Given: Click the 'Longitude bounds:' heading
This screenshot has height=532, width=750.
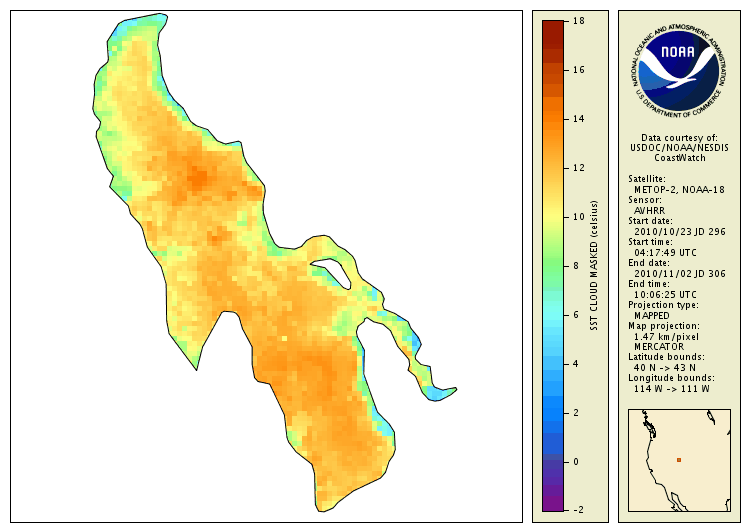Looking at the screenshot, I should tap(671, 378).
